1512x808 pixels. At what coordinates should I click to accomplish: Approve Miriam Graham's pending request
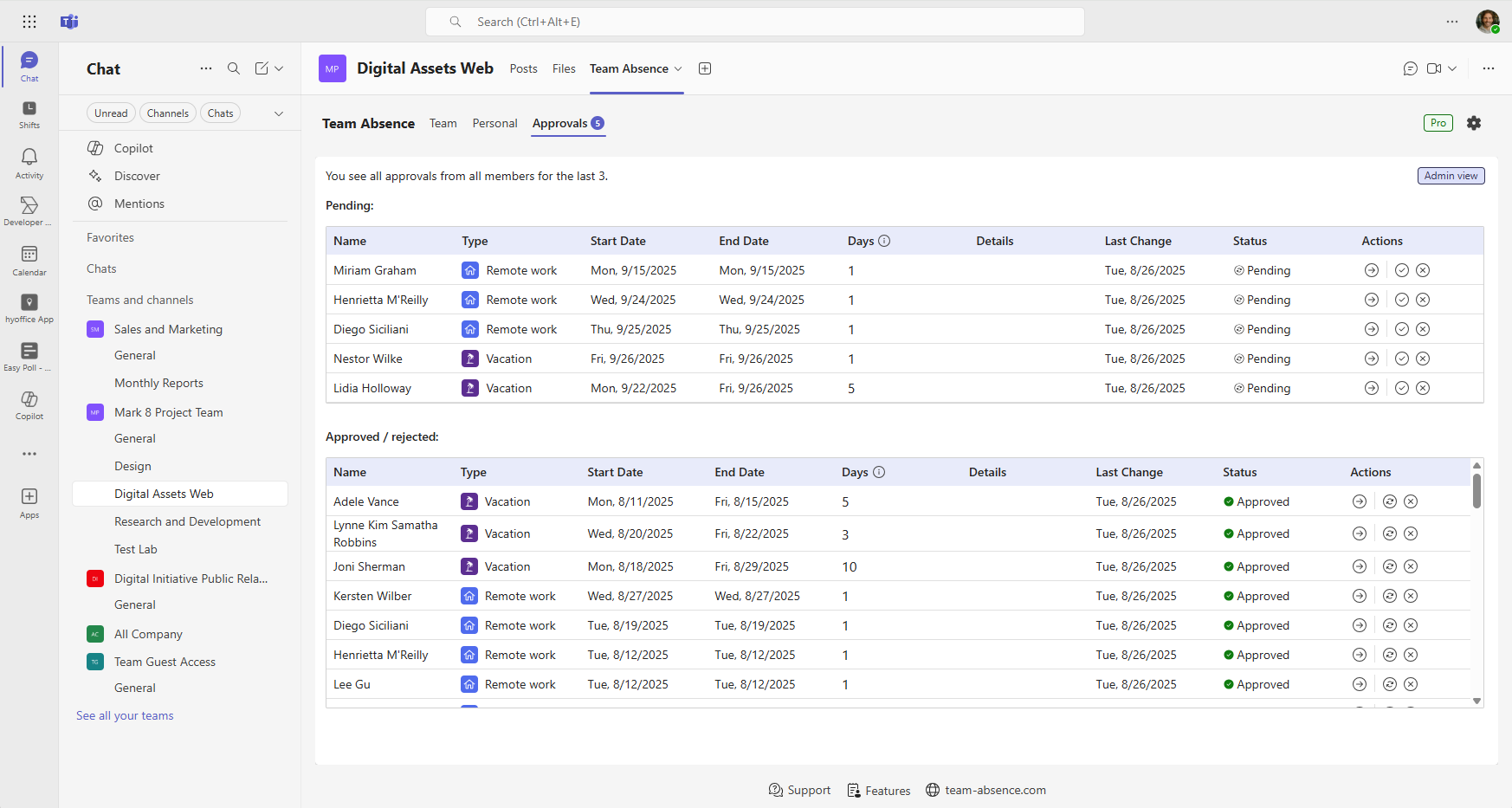[1401, 270]
